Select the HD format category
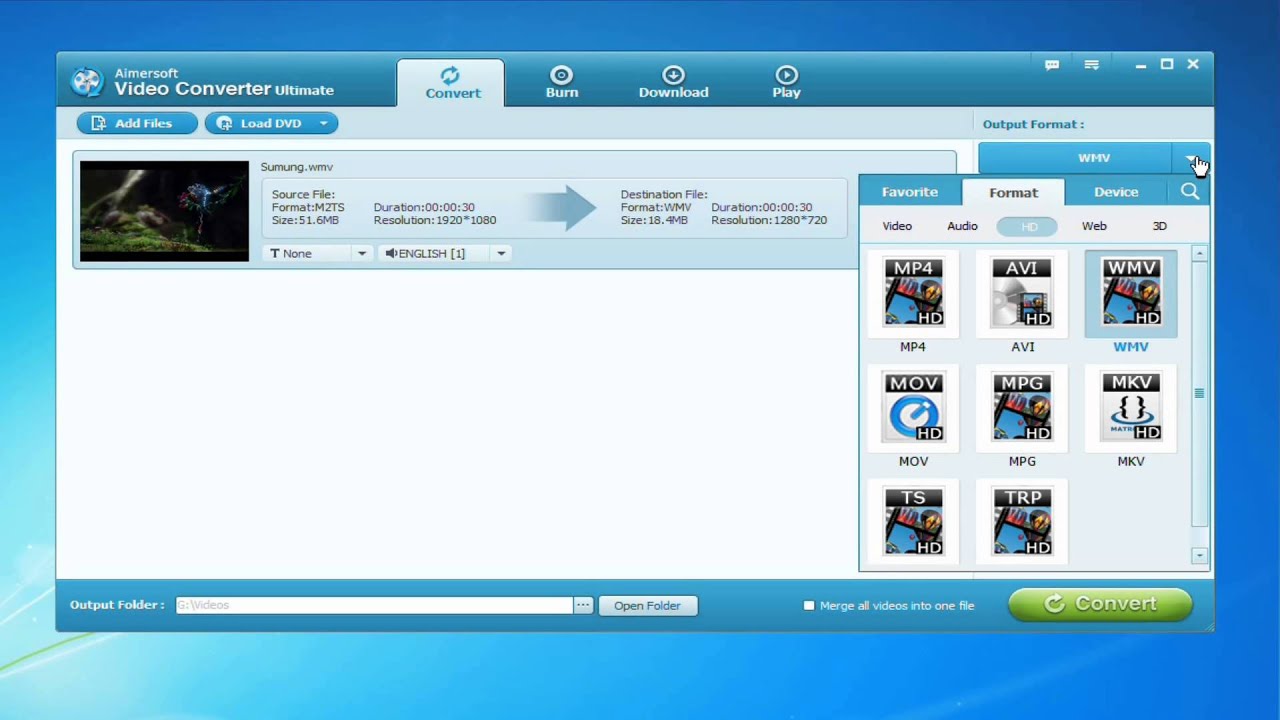This screenshot has width=1280, height=720. [x=1028, y=226]
